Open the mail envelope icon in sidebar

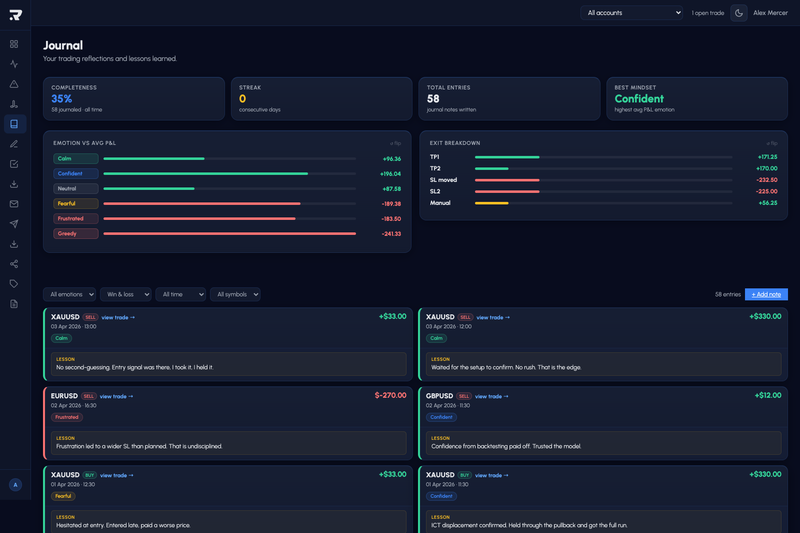point(14,204)
